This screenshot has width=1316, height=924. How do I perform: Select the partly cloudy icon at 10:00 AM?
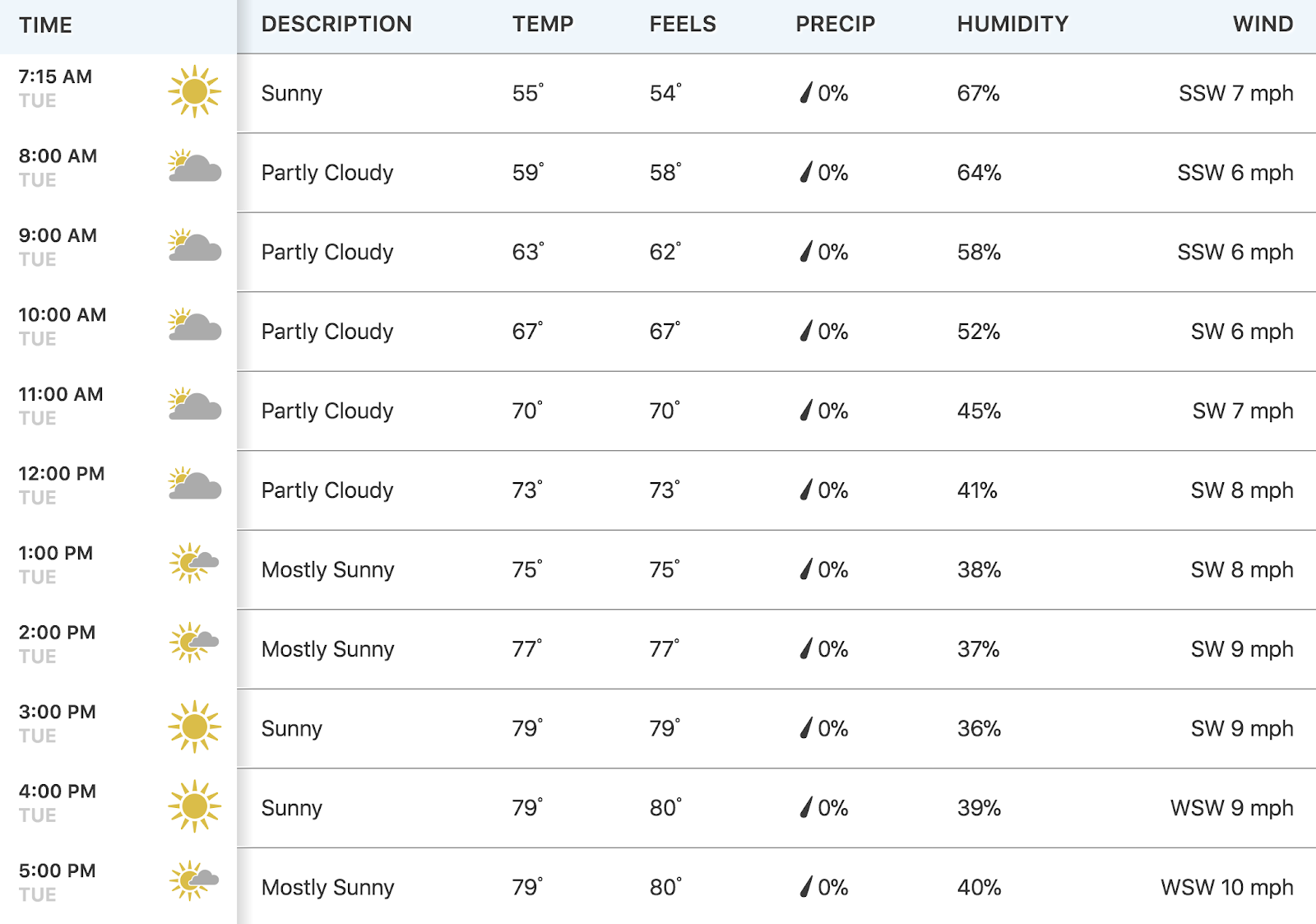[x=195, y=325]
